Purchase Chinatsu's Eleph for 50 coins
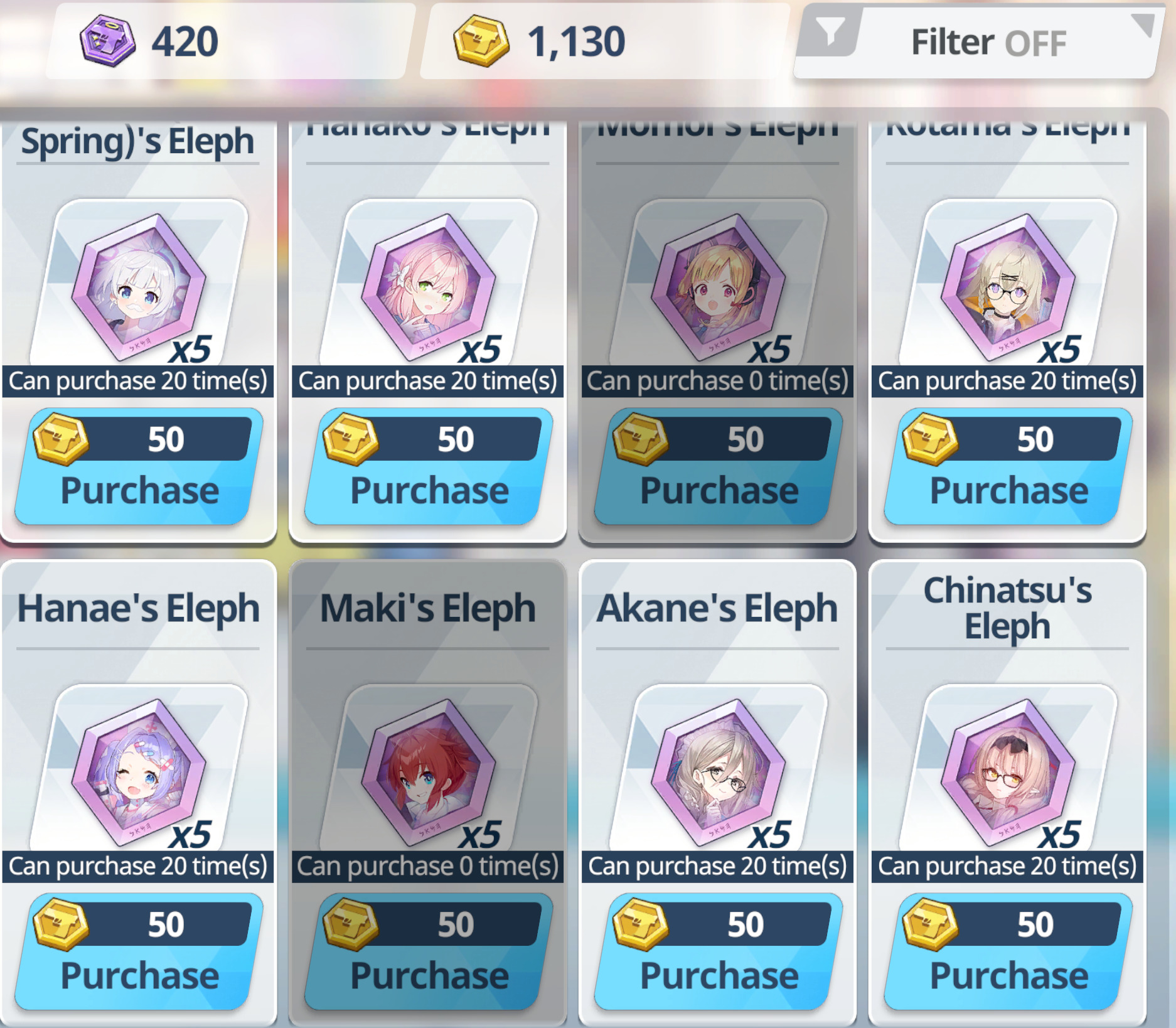This screenshot has height=1028, width=1176. click(x=1009, y=951)
